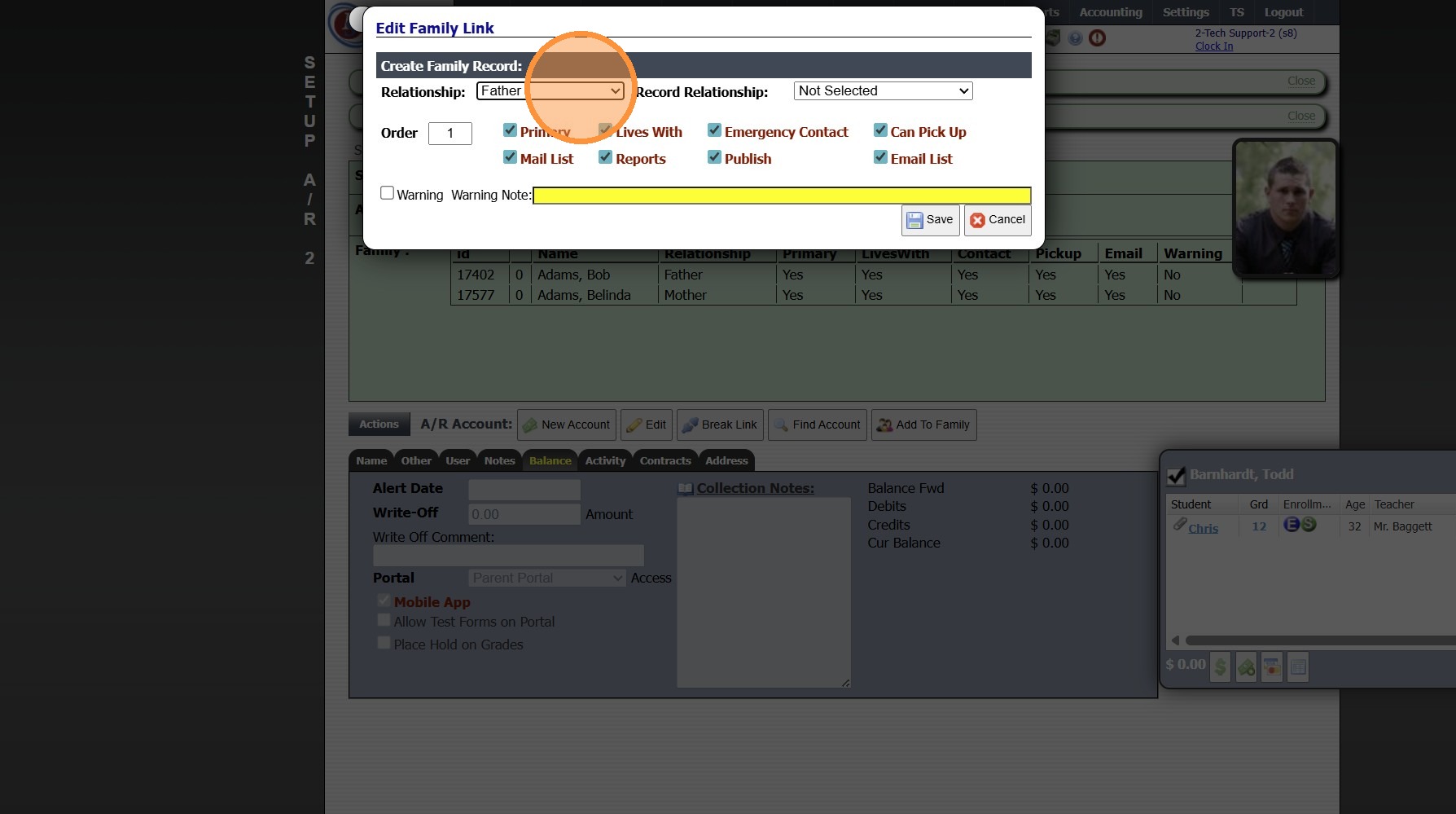Open the Record Relationship dropdown

click(884, 91)
